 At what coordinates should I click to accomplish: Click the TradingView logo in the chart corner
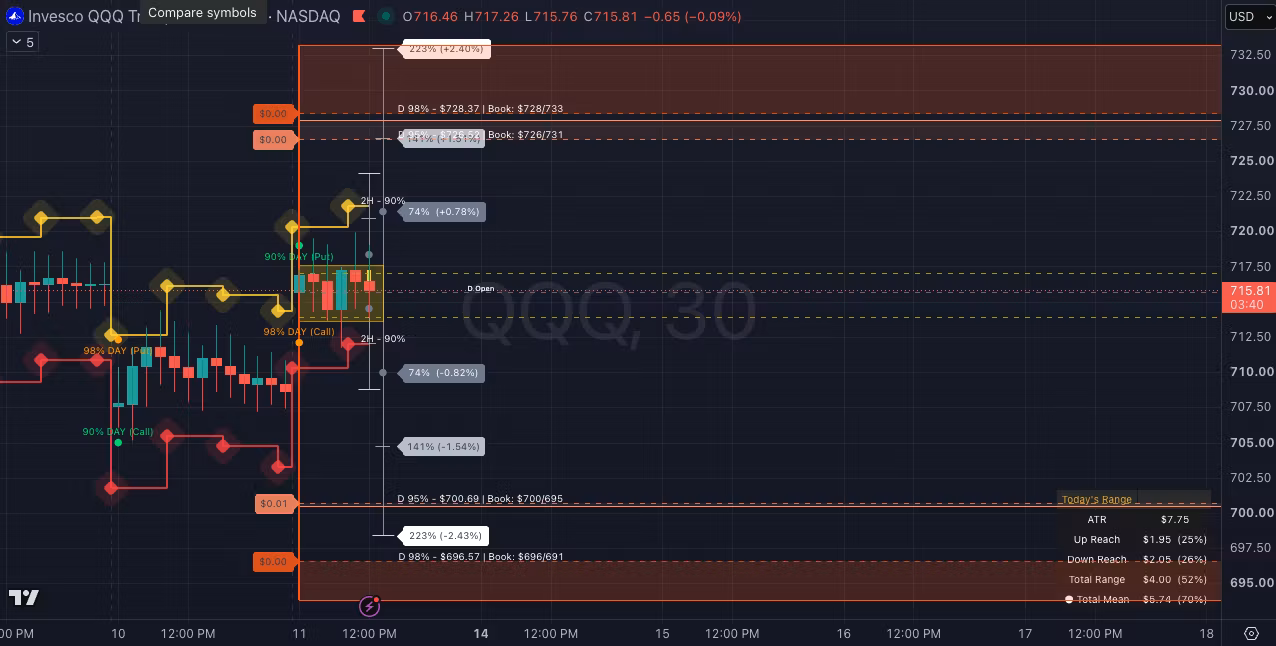coord(24,598)
